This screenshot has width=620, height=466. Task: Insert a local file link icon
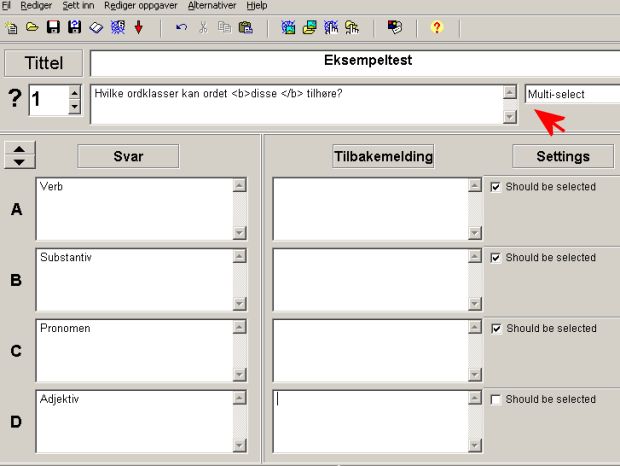coord(352,27)
